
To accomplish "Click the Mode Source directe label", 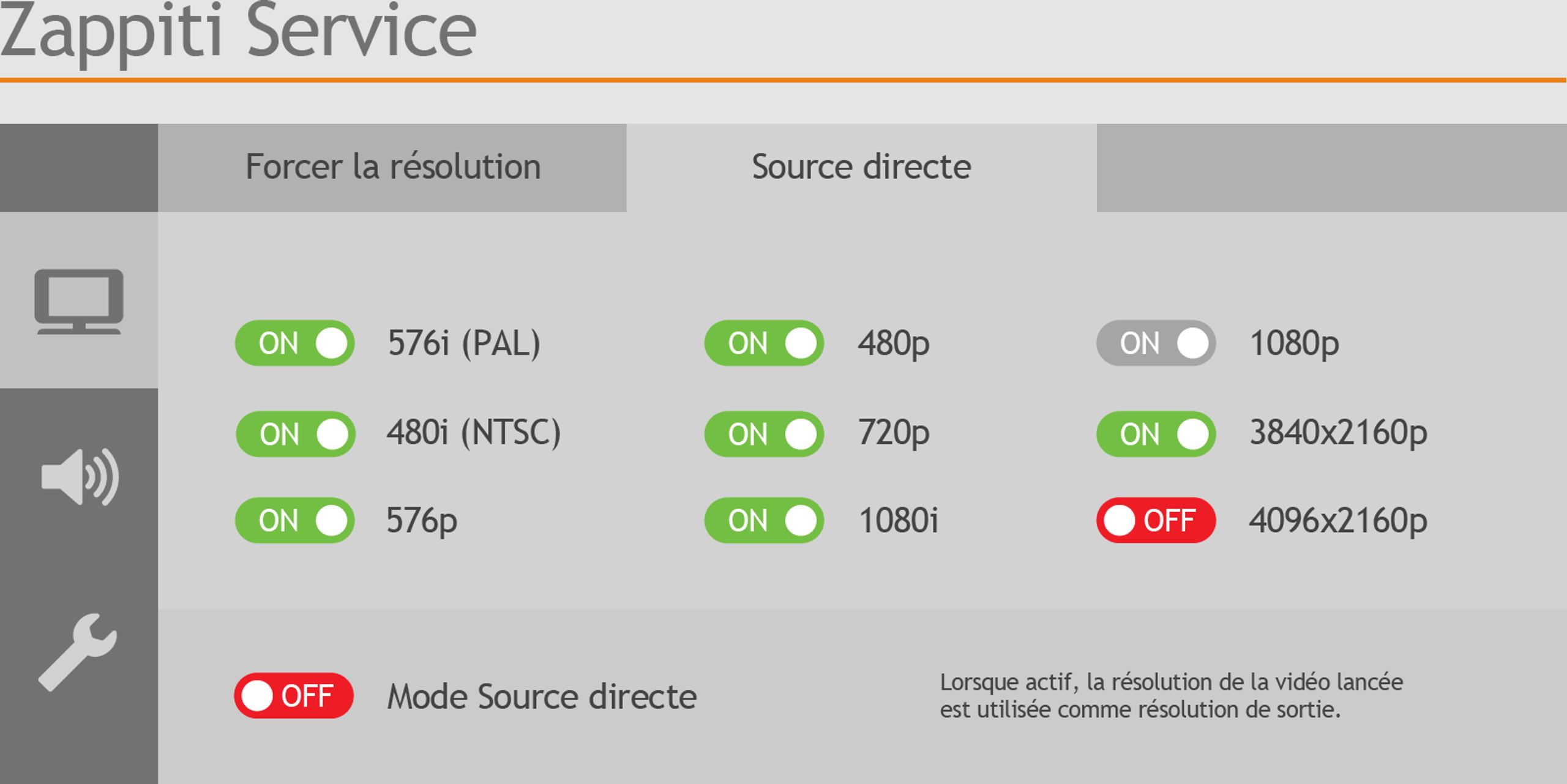I will [542, 696].
